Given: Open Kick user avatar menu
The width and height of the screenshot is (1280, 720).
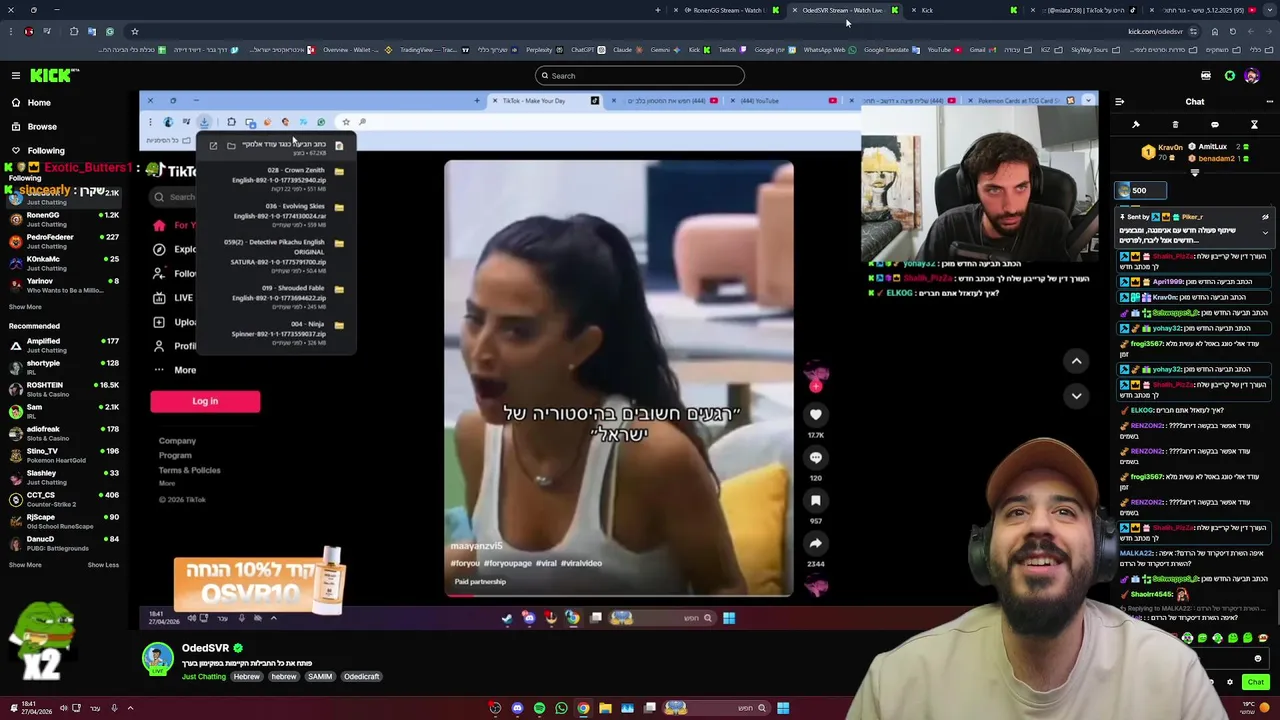Looking at the screenshot, I should [1252, 76].
